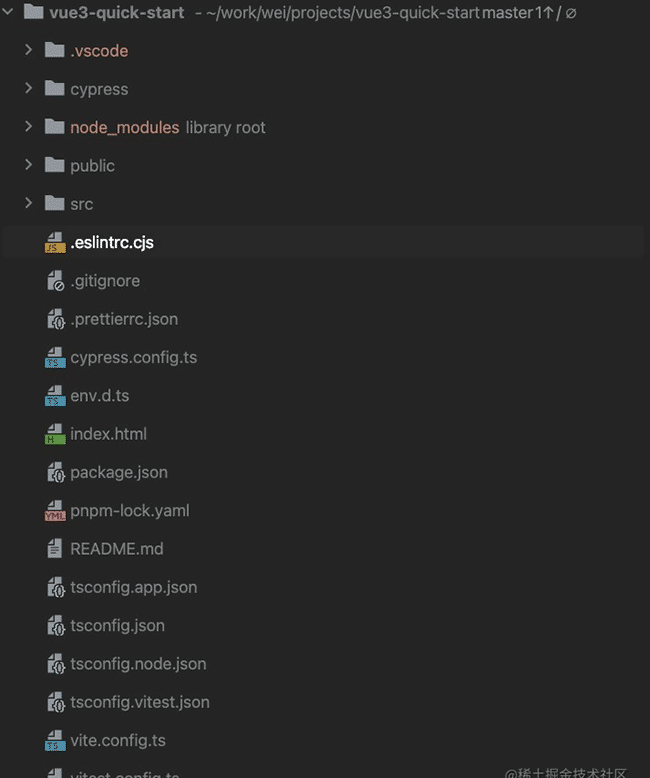Screen dimensions: 650x778
Task: Select the package.json file
Action: pyautogui.click(x=119, y=473)
